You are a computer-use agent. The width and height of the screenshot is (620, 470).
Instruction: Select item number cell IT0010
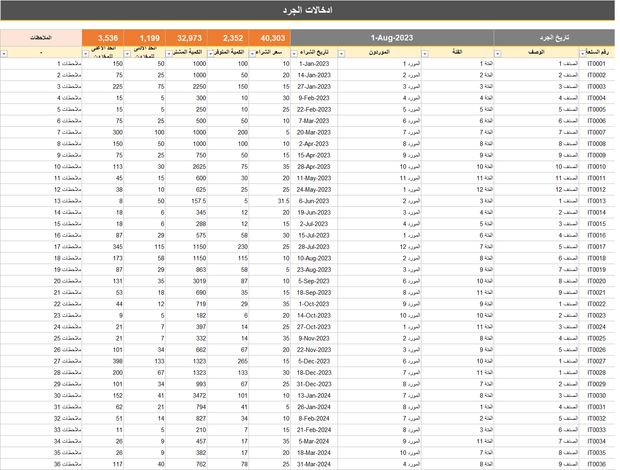click(x=597, y=167)
